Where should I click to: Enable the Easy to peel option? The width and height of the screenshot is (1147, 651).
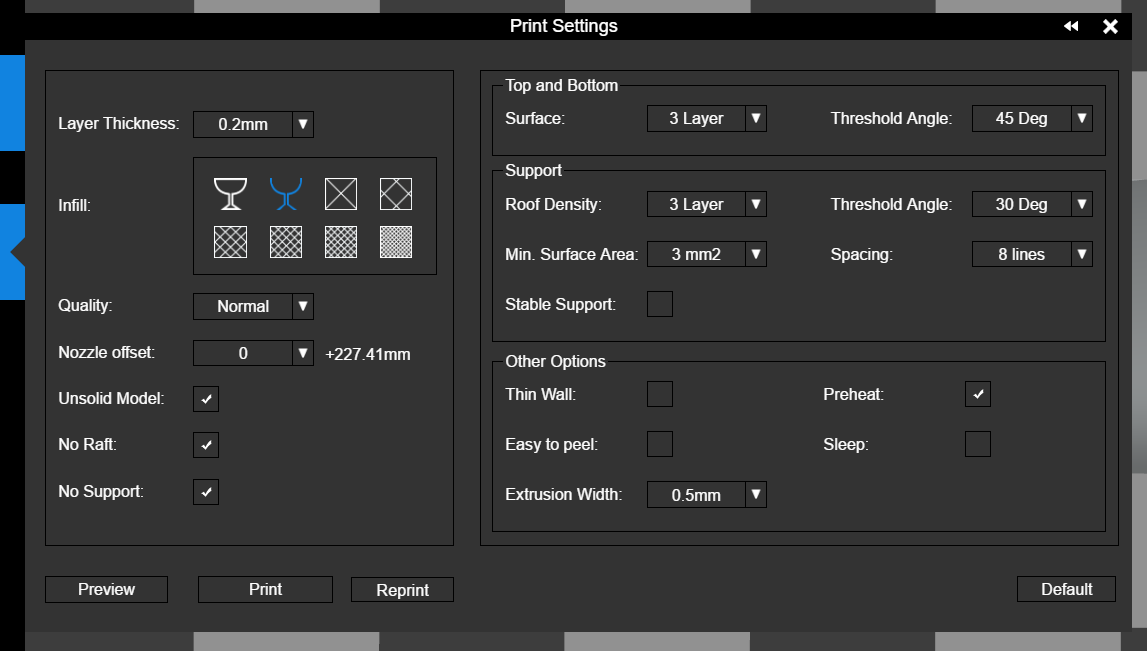pyautogui.click(x=660, y=444)
